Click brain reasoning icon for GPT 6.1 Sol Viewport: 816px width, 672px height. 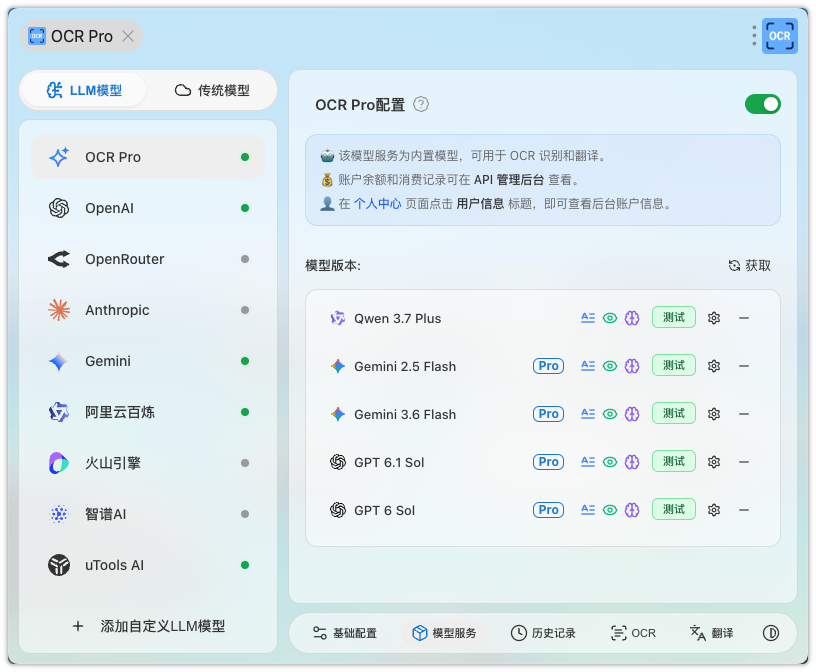[632, 462]
